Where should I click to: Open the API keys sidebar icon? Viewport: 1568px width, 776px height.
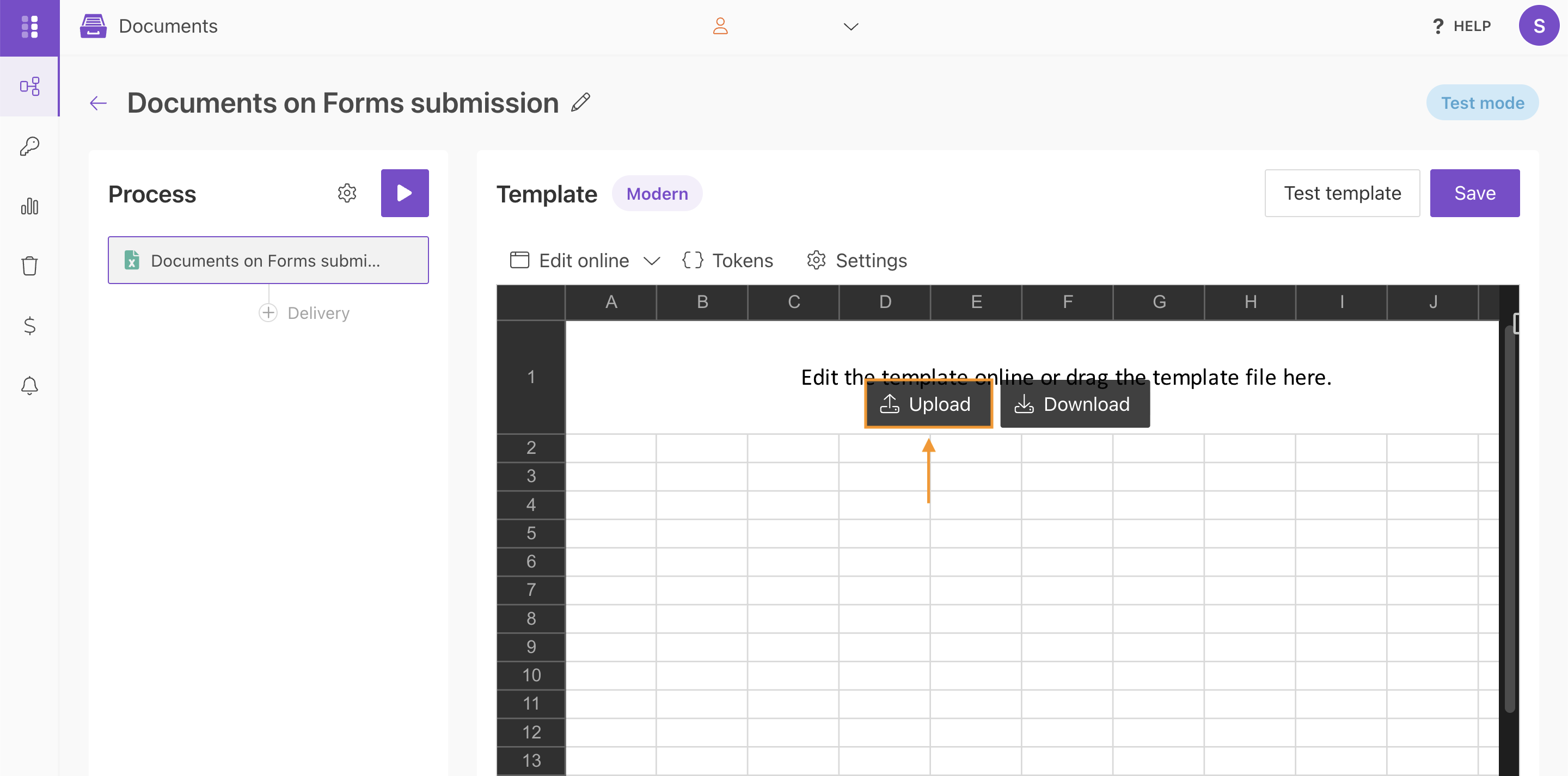pyautogui.click(x=29, y=146)
